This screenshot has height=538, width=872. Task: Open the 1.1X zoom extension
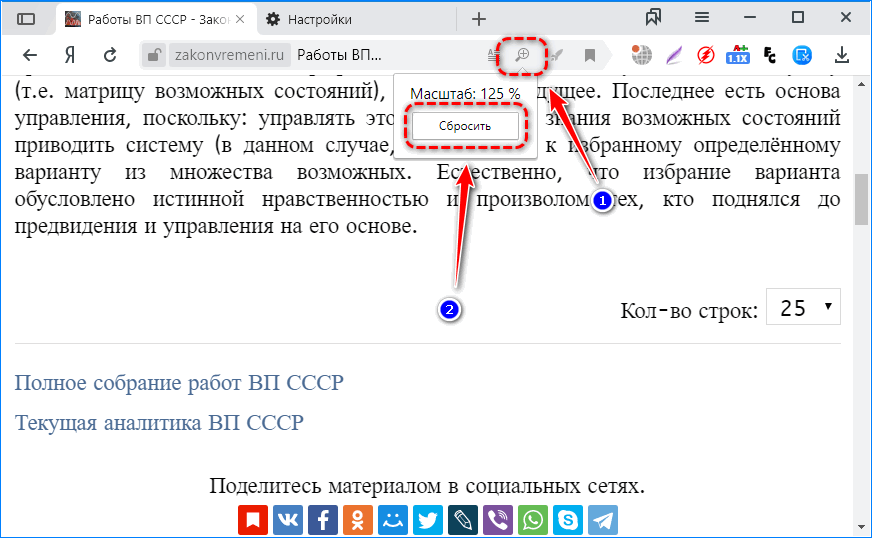pyautogui.click(x=738, y=55)
